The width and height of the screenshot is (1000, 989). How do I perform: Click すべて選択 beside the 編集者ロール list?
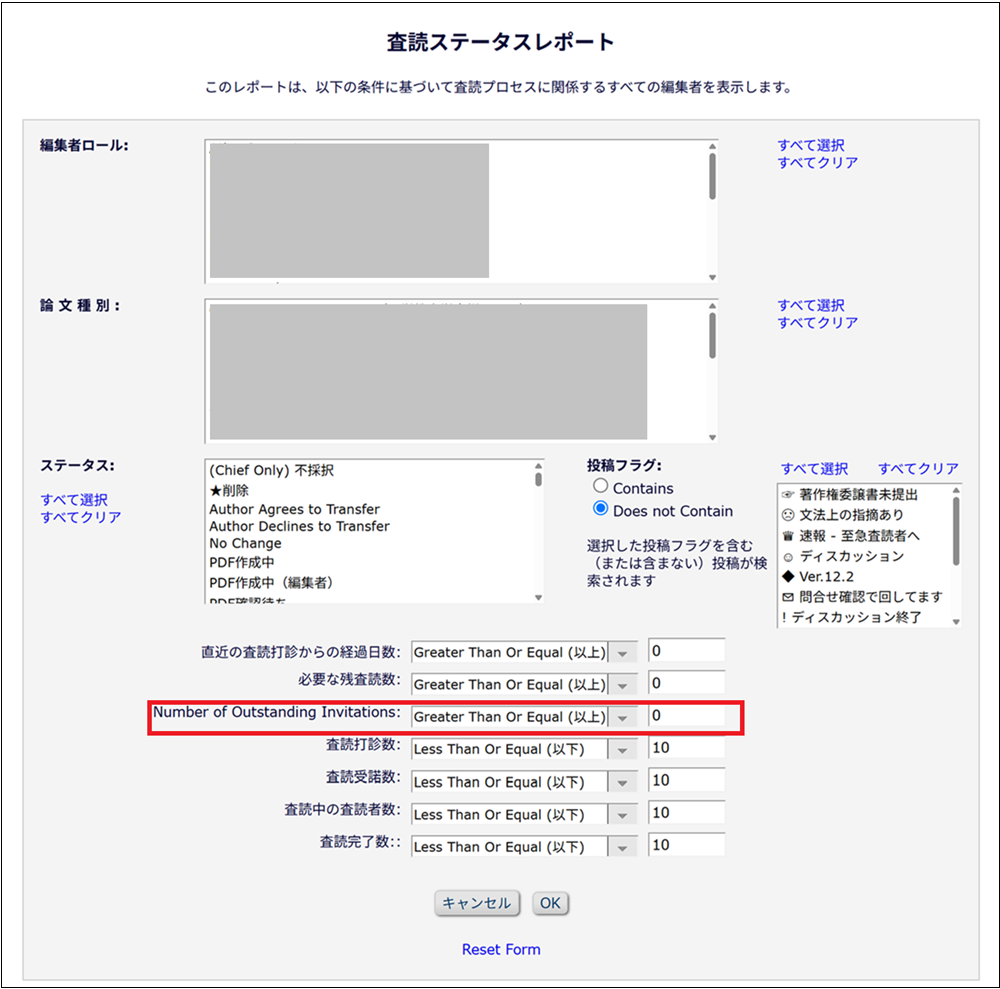(811, 145)
